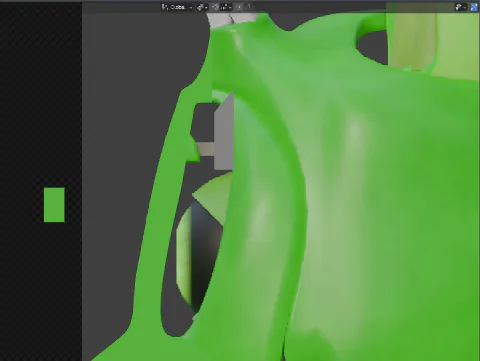
Task: Toggle the blue gizmo button top right
Action: [474, 7]
